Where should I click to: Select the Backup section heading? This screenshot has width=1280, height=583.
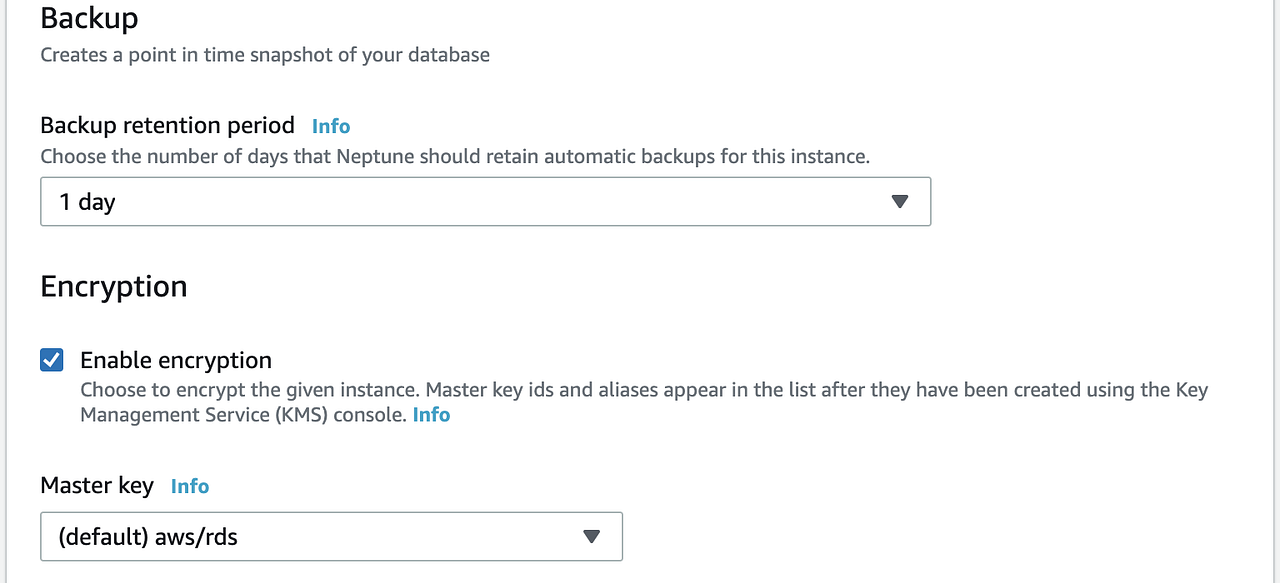pos(89,17)
